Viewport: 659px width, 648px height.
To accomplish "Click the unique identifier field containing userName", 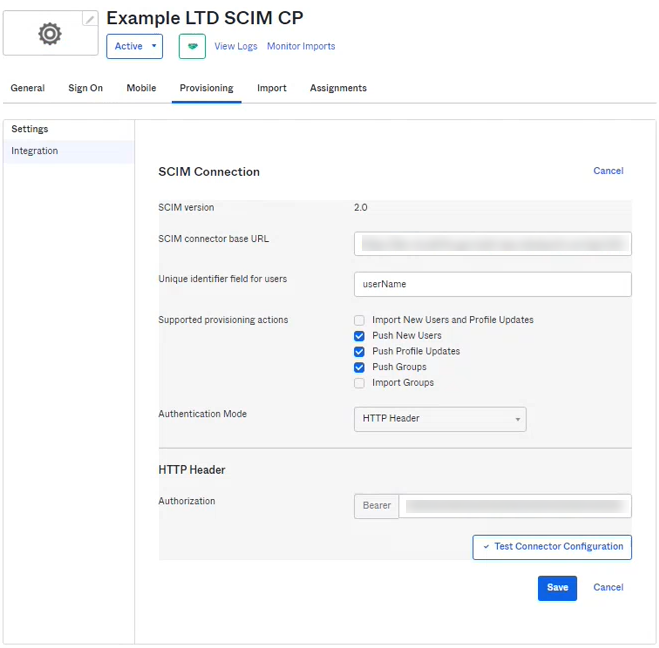I will (x=492, y=285).
